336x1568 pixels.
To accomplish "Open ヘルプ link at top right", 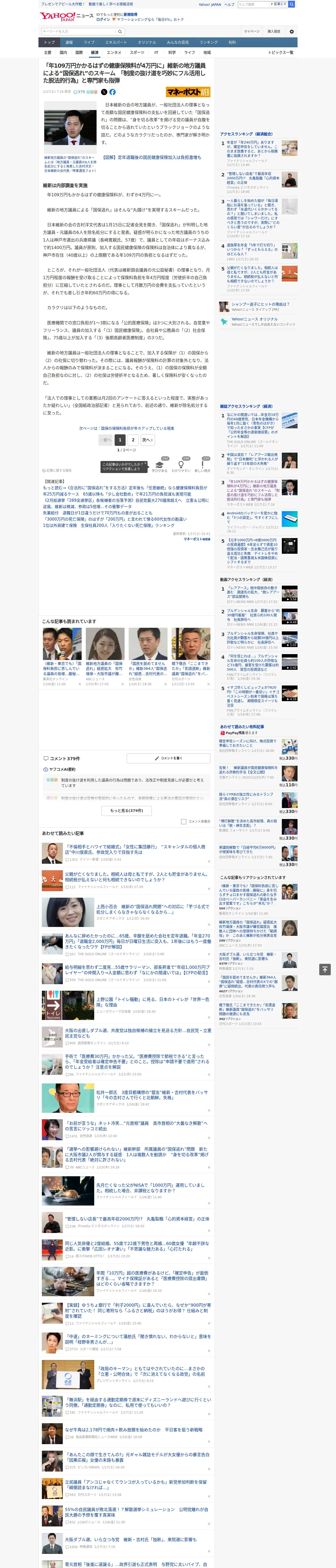I will tap(229, 4).
